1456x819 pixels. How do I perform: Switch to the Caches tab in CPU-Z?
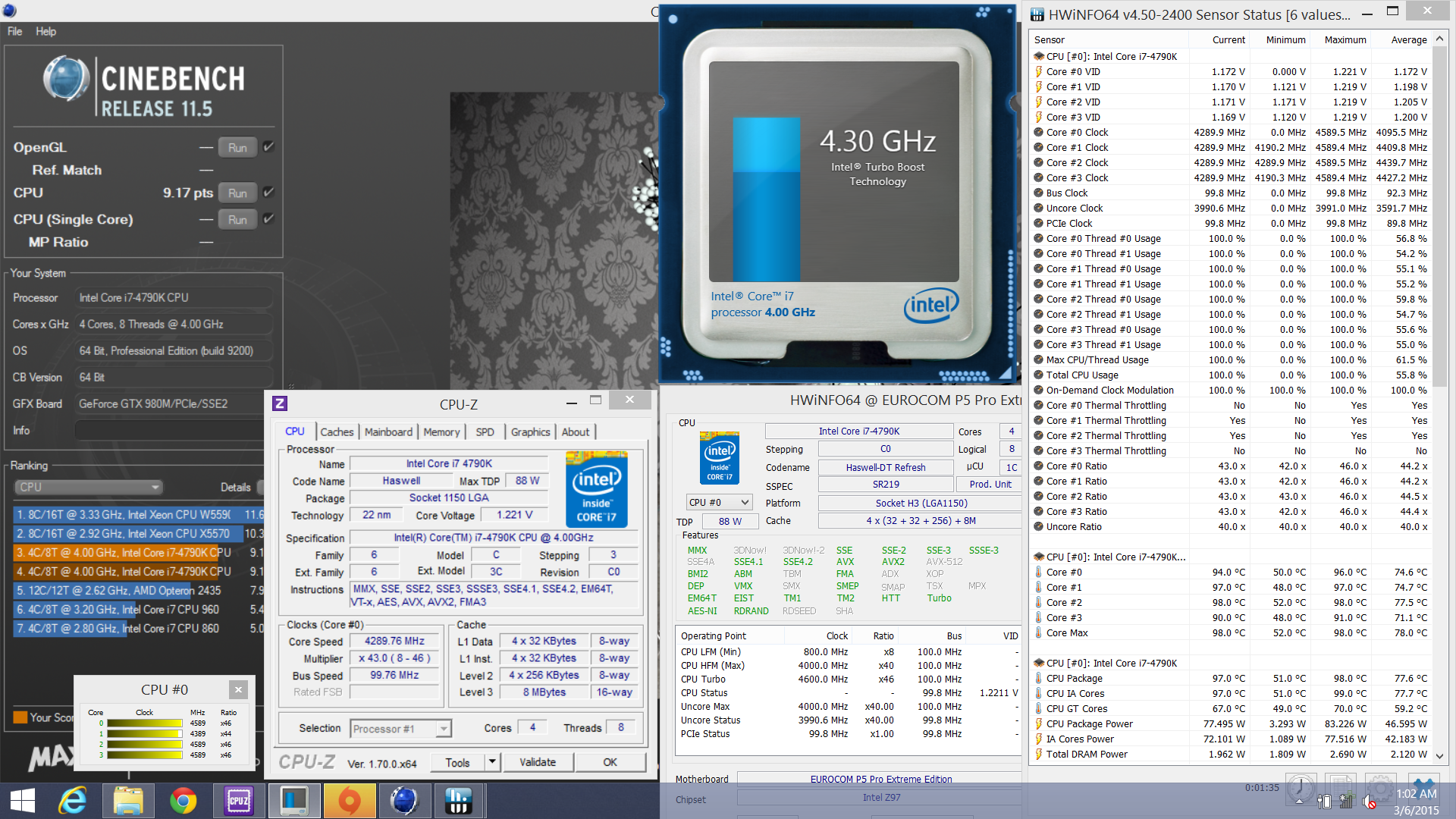pos(337,431)
